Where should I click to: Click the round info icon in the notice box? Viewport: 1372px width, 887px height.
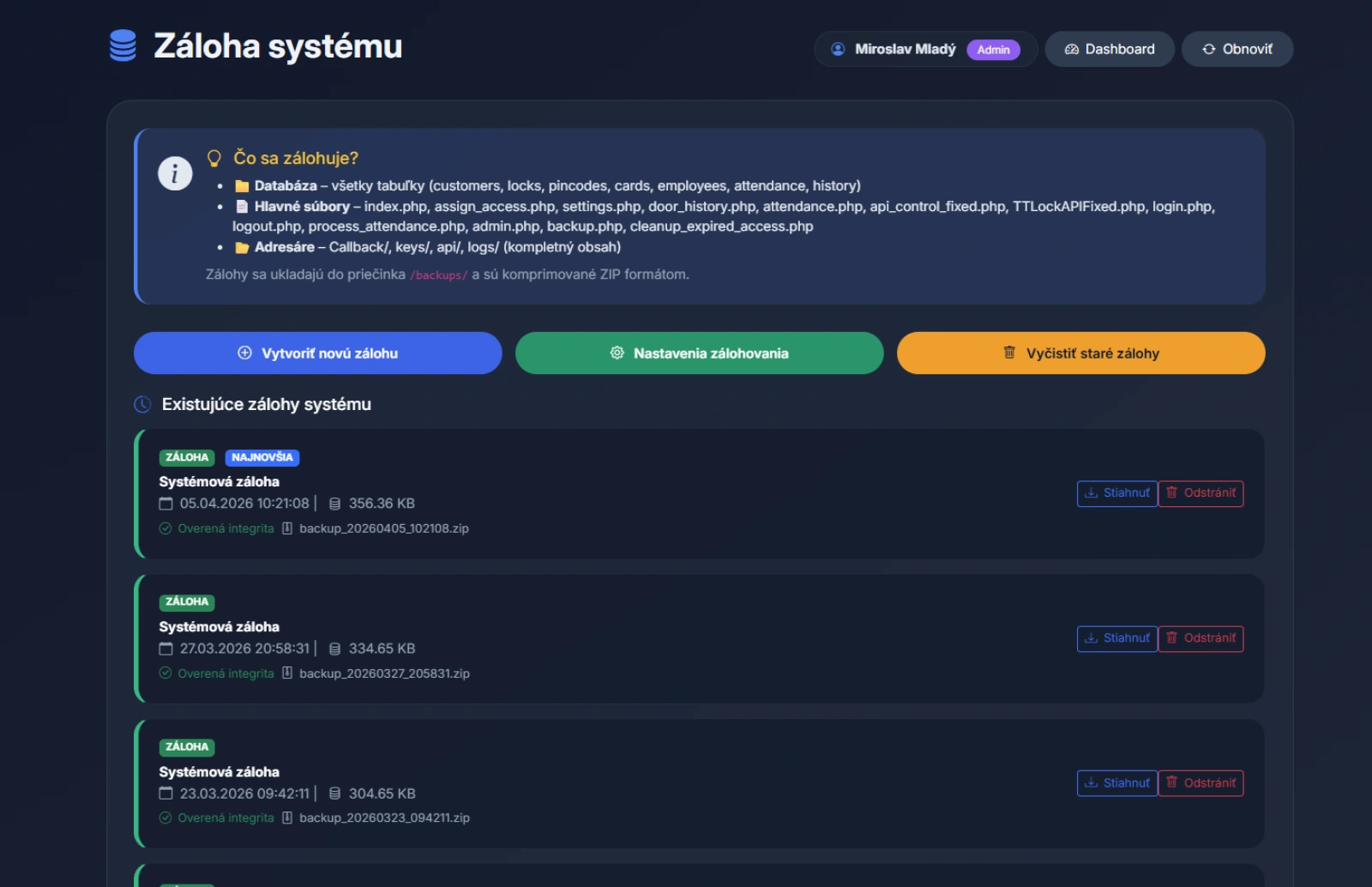coord(175,174)
